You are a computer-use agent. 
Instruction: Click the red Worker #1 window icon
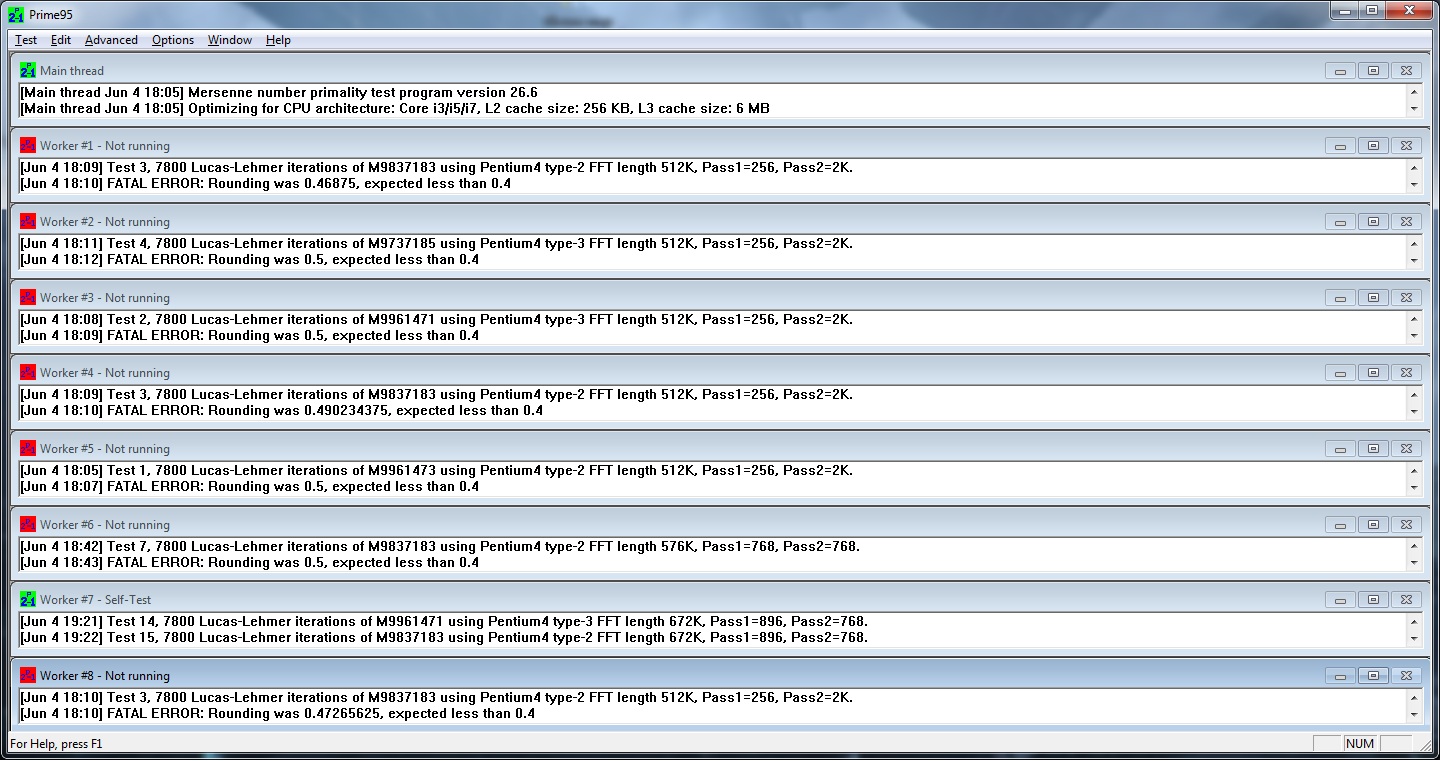[x=28, y=145]
